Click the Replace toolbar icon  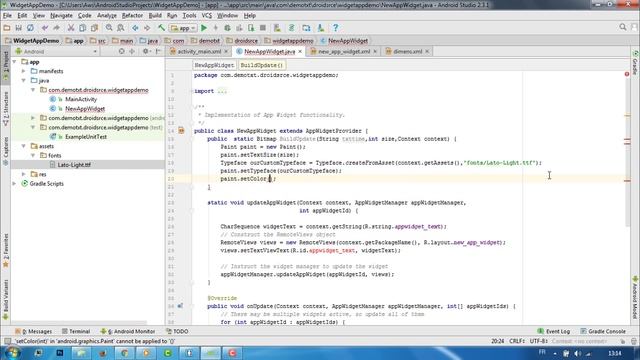[x=121, y=28]
